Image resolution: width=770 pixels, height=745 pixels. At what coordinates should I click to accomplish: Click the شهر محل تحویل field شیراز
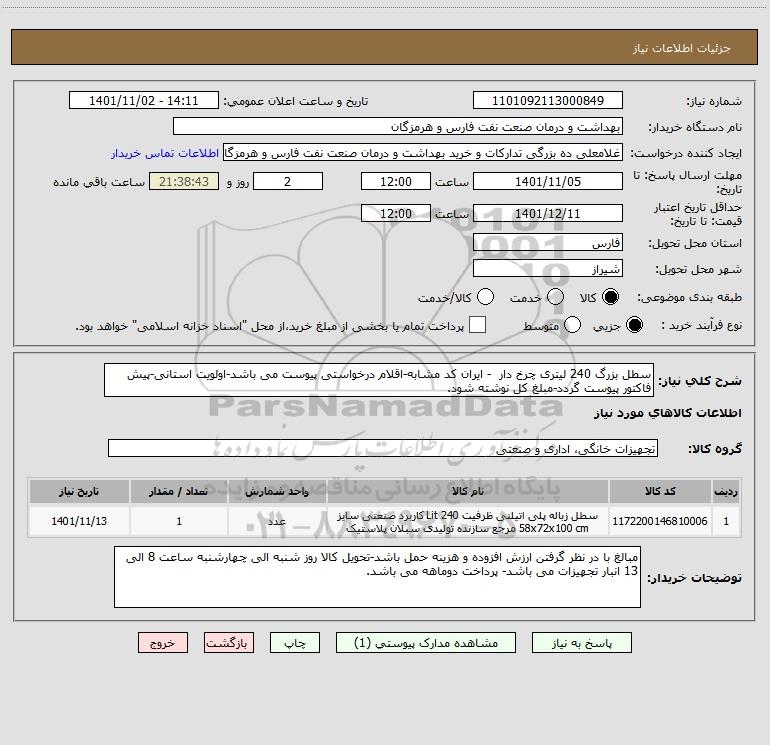pos(548,269)
